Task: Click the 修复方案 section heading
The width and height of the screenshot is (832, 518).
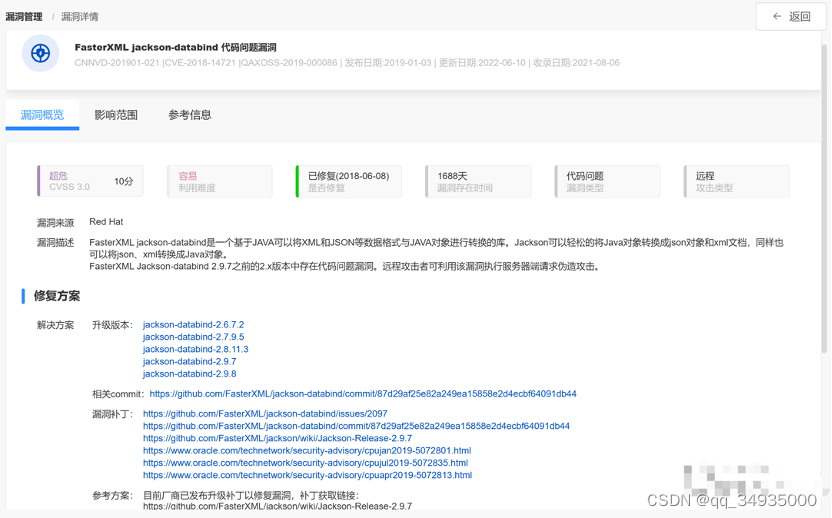Action: click(57, 296)
